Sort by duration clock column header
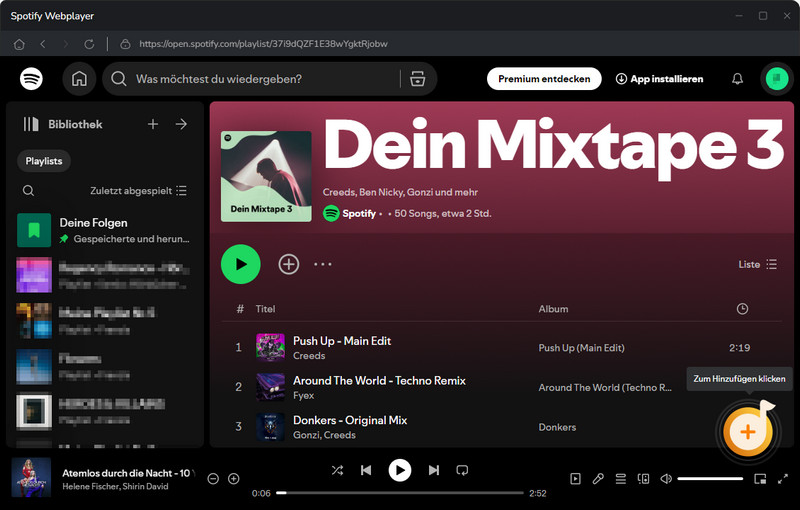This screenshot has width=800, height=510. click(x=742, y=309)
